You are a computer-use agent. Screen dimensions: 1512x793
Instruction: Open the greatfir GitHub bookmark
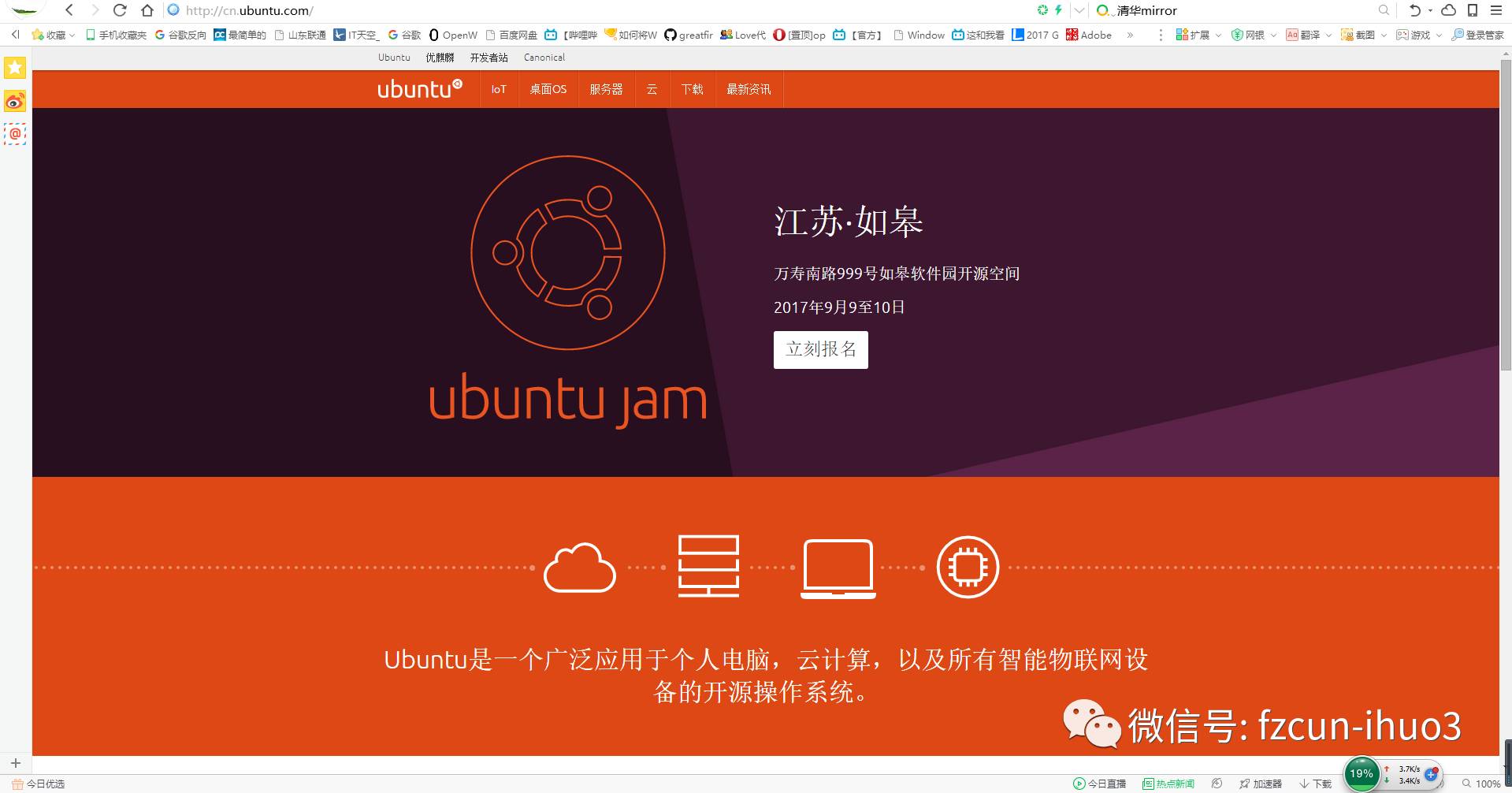point(688,35)
